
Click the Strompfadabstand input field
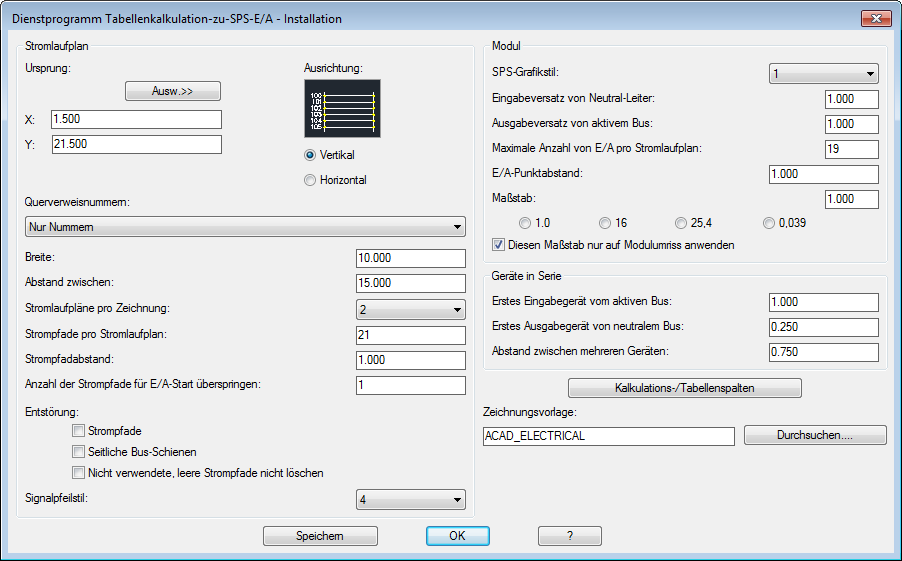click(x=411, y=360)
